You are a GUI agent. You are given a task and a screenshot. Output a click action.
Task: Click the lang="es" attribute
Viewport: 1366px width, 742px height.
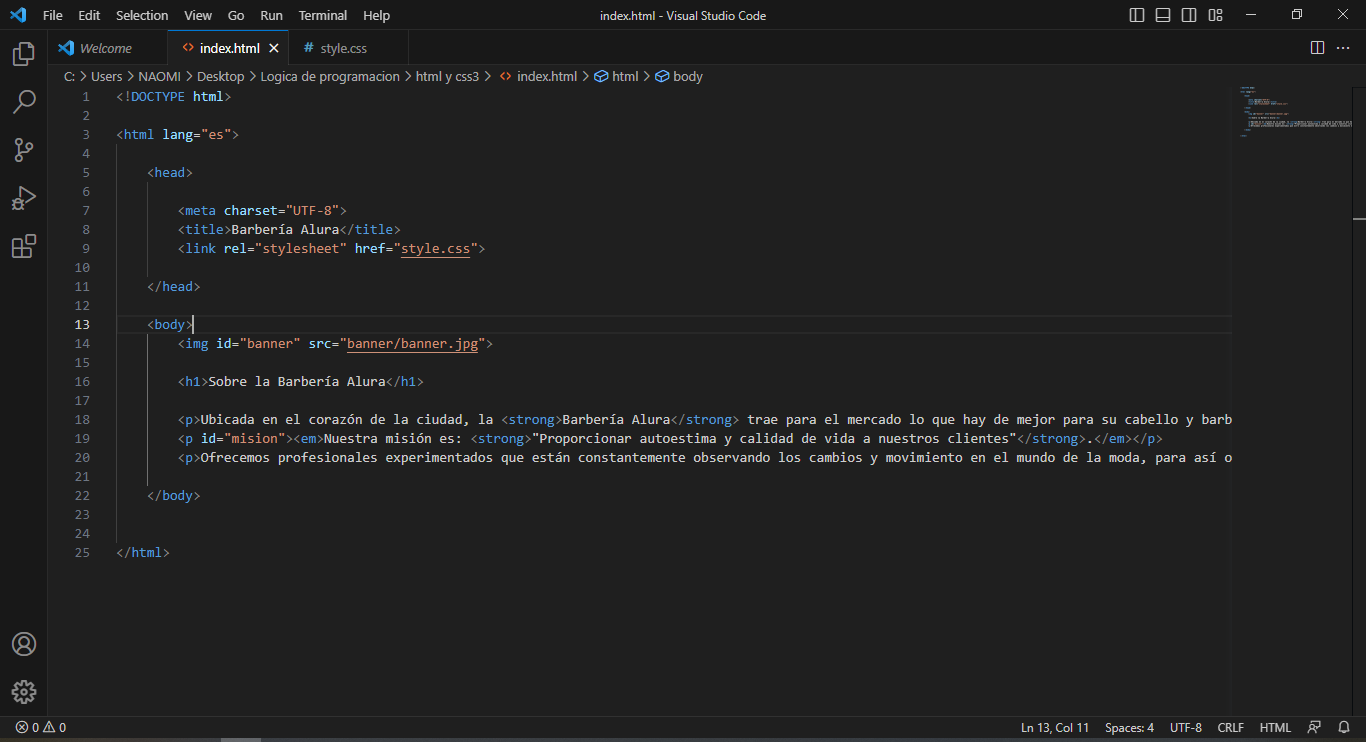[197, 134]
